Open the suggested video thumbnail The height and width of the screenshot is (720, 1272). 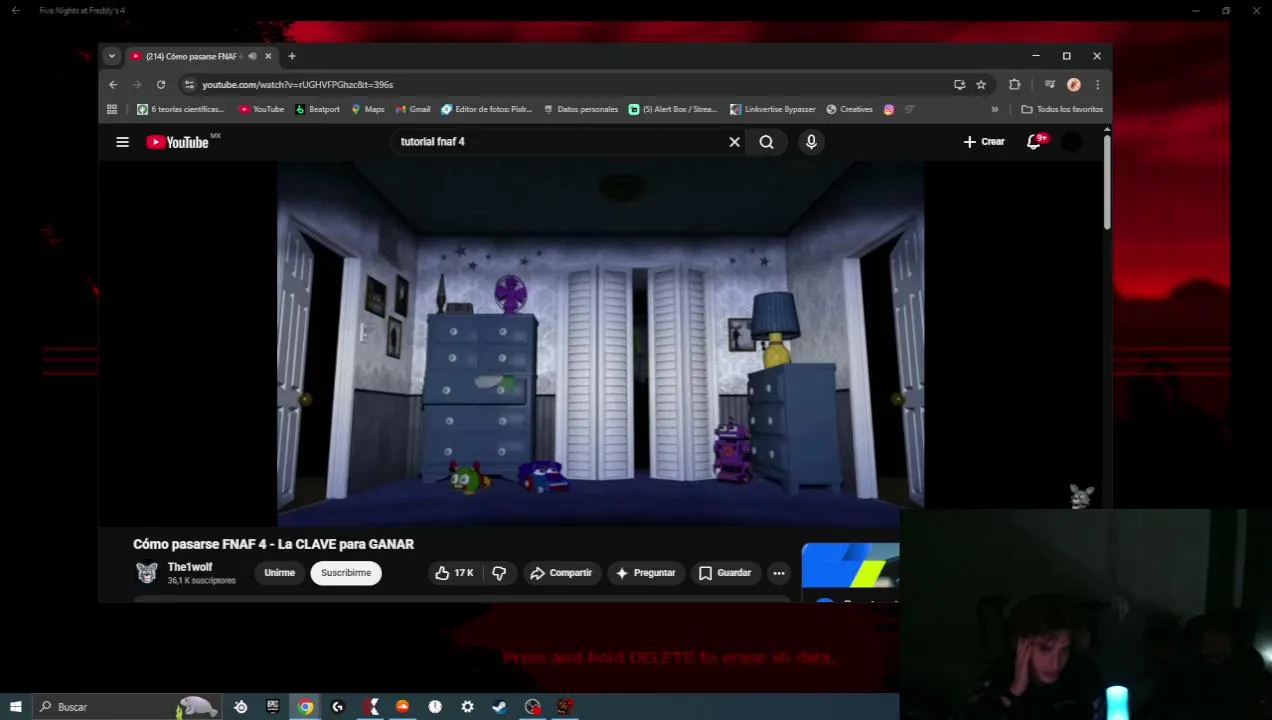(850, 565)
